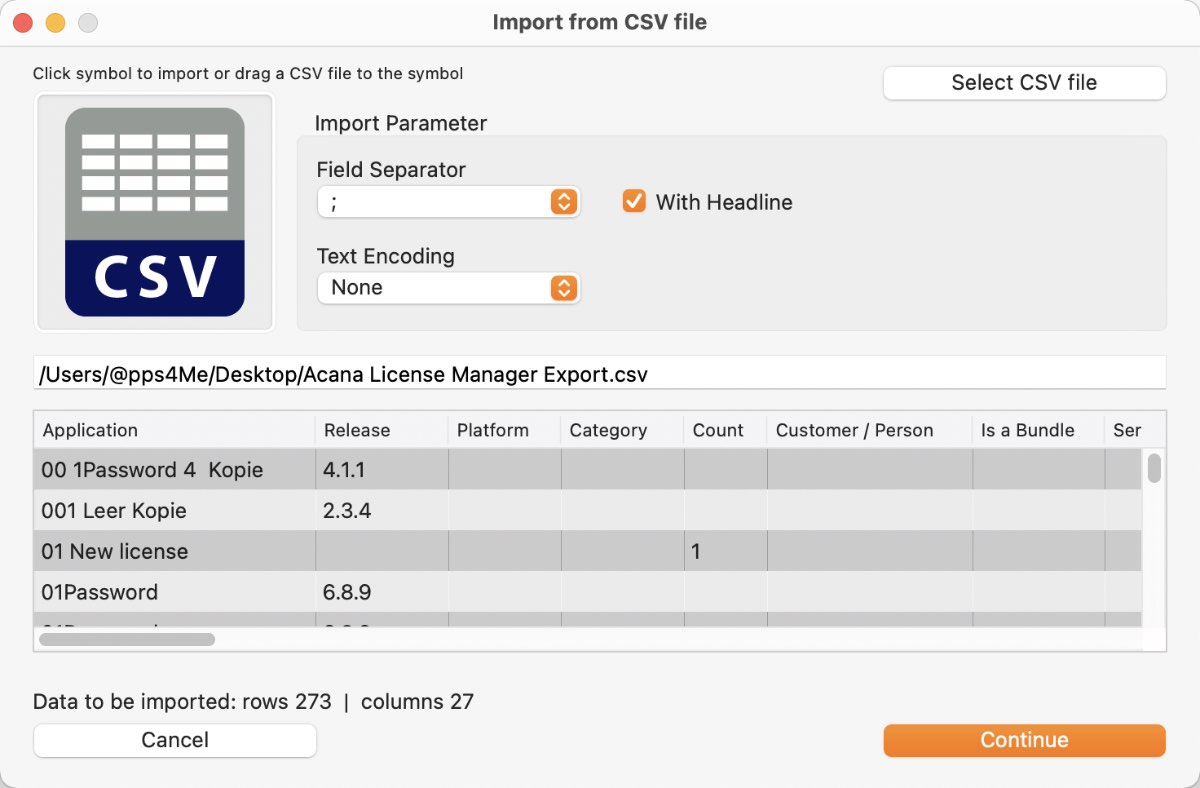This screenshot has height=788, width=1200.
Task: Click the Cancel button
Action: point(175,740)
